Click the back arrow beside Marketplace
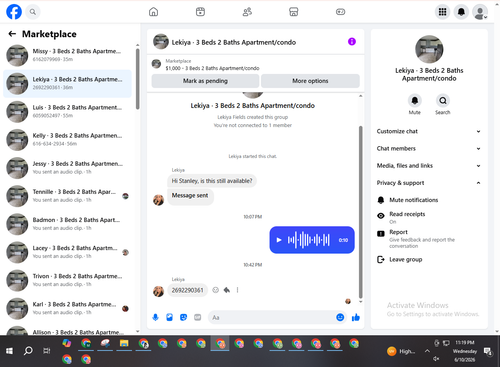 (12, 34)
